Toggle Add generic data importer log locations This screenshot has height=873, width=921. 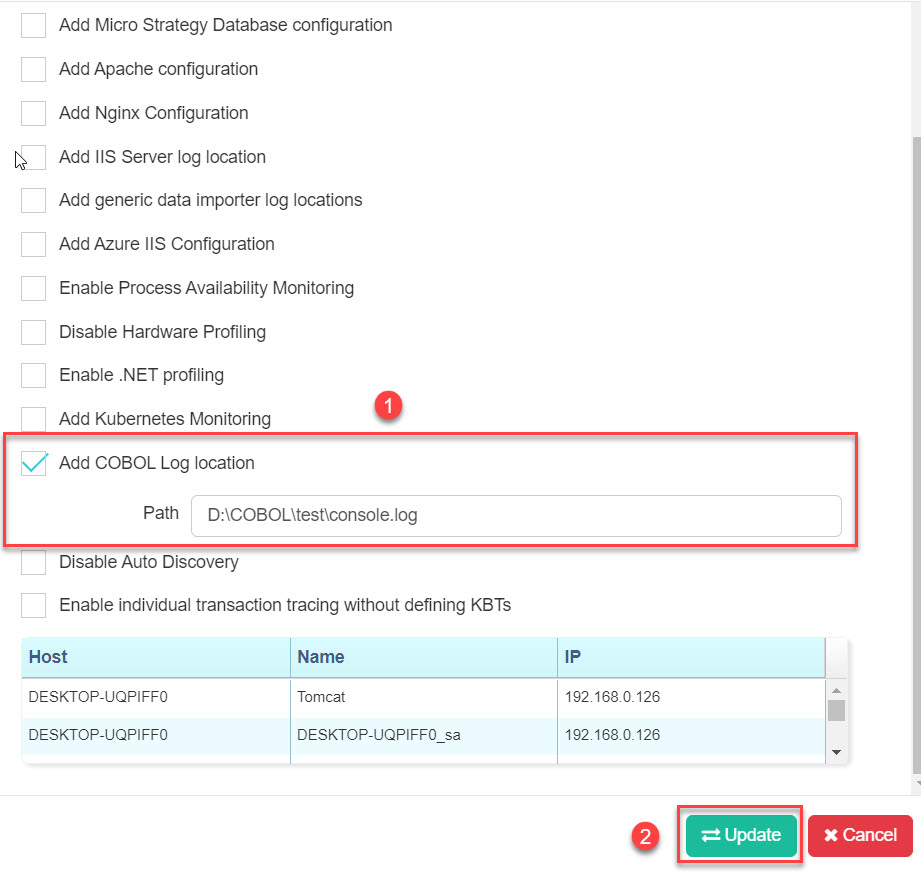pos(33,200)
